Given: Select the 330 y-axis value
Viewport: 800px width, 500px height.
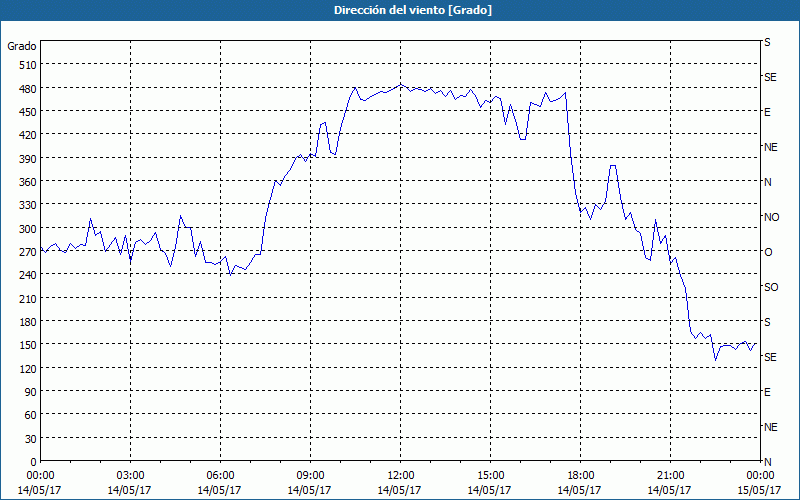Looking at the screenshot, I should click(28, 205).
